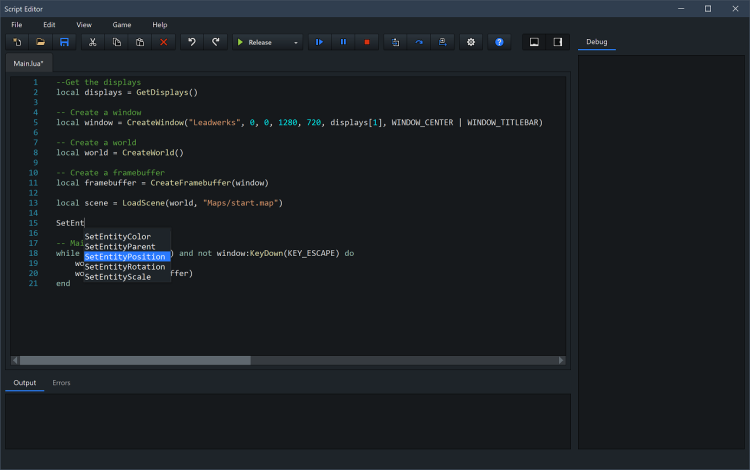Click the Redo arrow icon
Image resolution: width=750 pixels, height=470 pixels.
[x=216, y=42]
